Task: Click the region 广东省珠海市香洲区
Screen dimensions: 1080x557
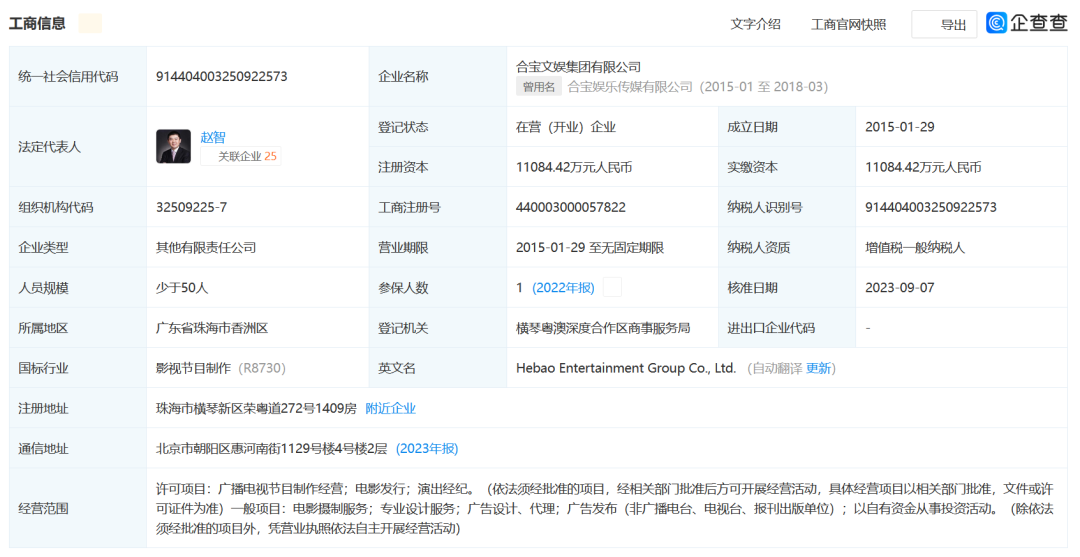Action: [212, 328]
